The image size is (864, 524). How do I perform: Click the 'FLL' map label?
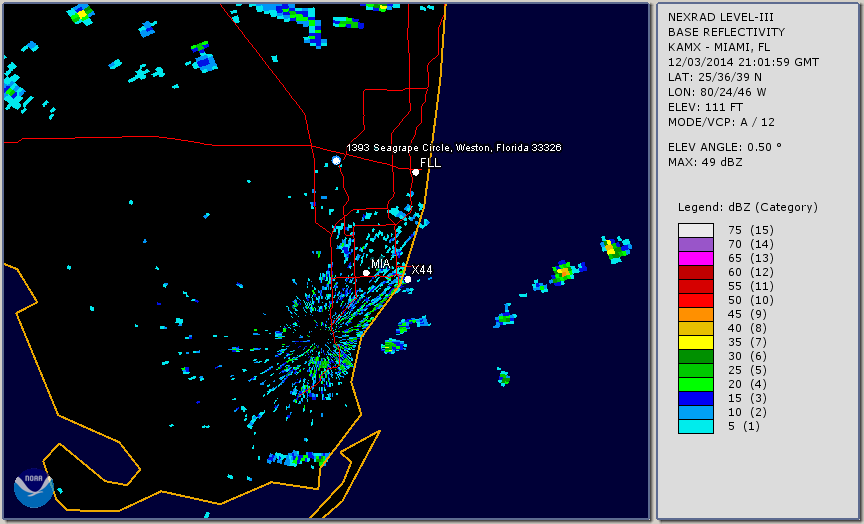430,163
